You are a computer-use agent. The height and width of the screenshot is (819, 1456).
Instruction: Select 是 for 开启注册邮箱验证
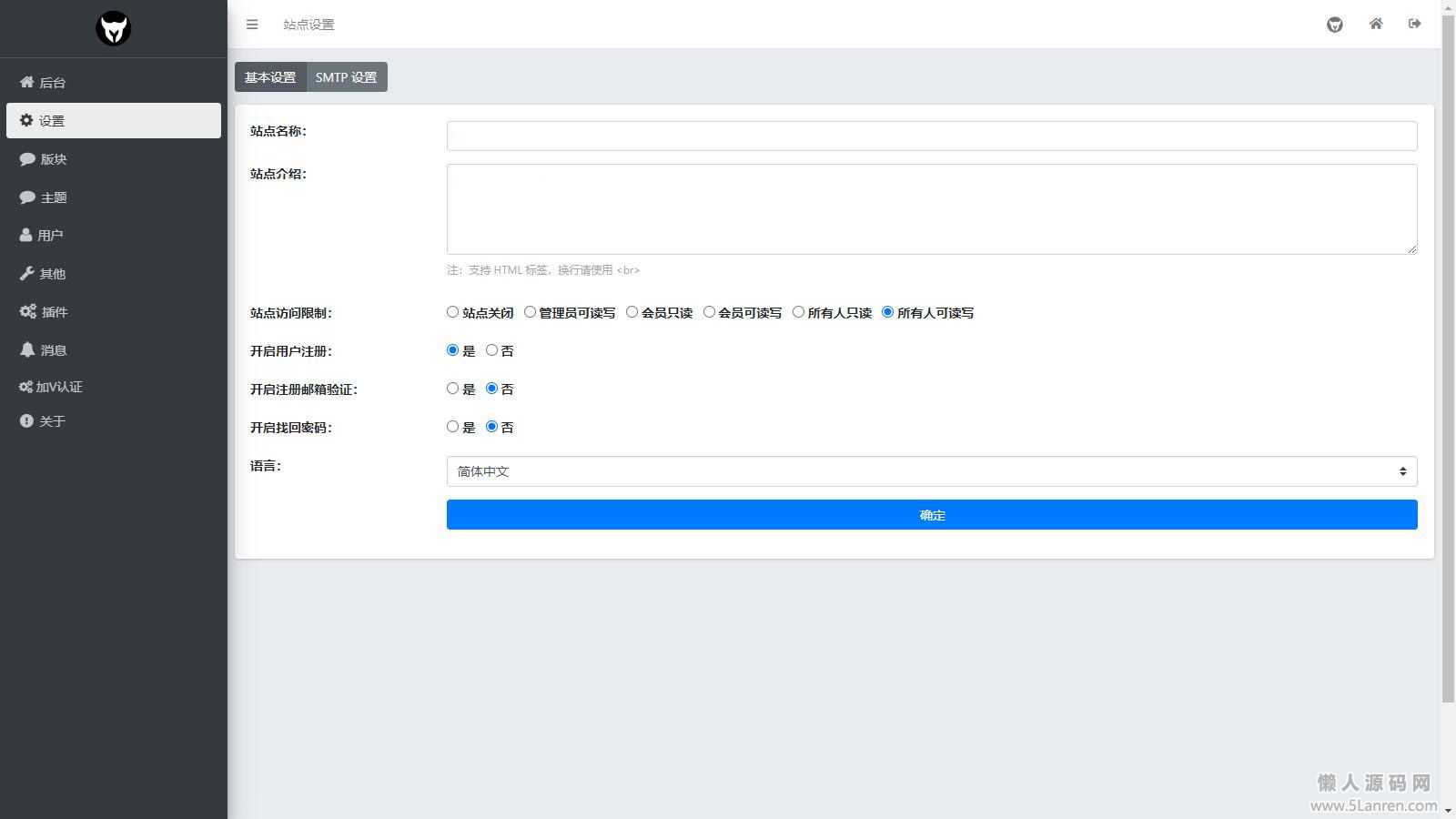452,389
